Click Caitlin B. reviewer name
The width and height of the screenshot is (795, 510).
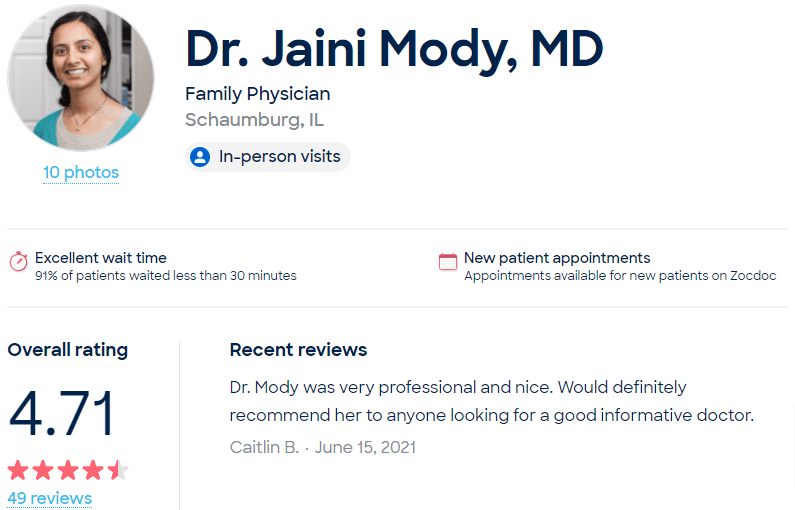click(x=264, y=447)
